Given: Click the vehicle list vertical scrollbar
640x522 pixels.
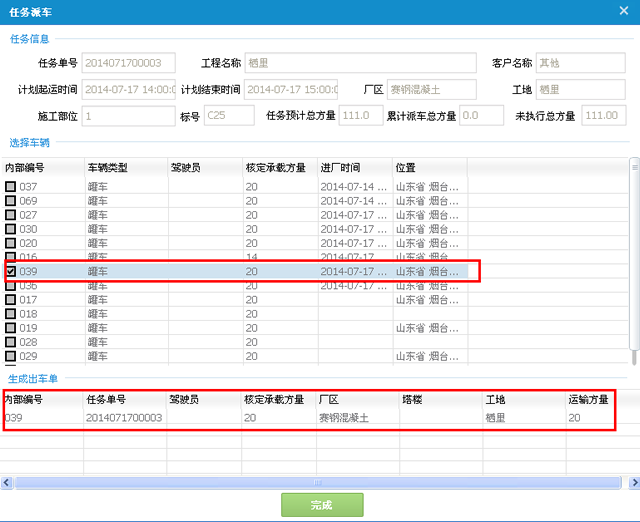Looking at the screenshot, I should (633, 260).
